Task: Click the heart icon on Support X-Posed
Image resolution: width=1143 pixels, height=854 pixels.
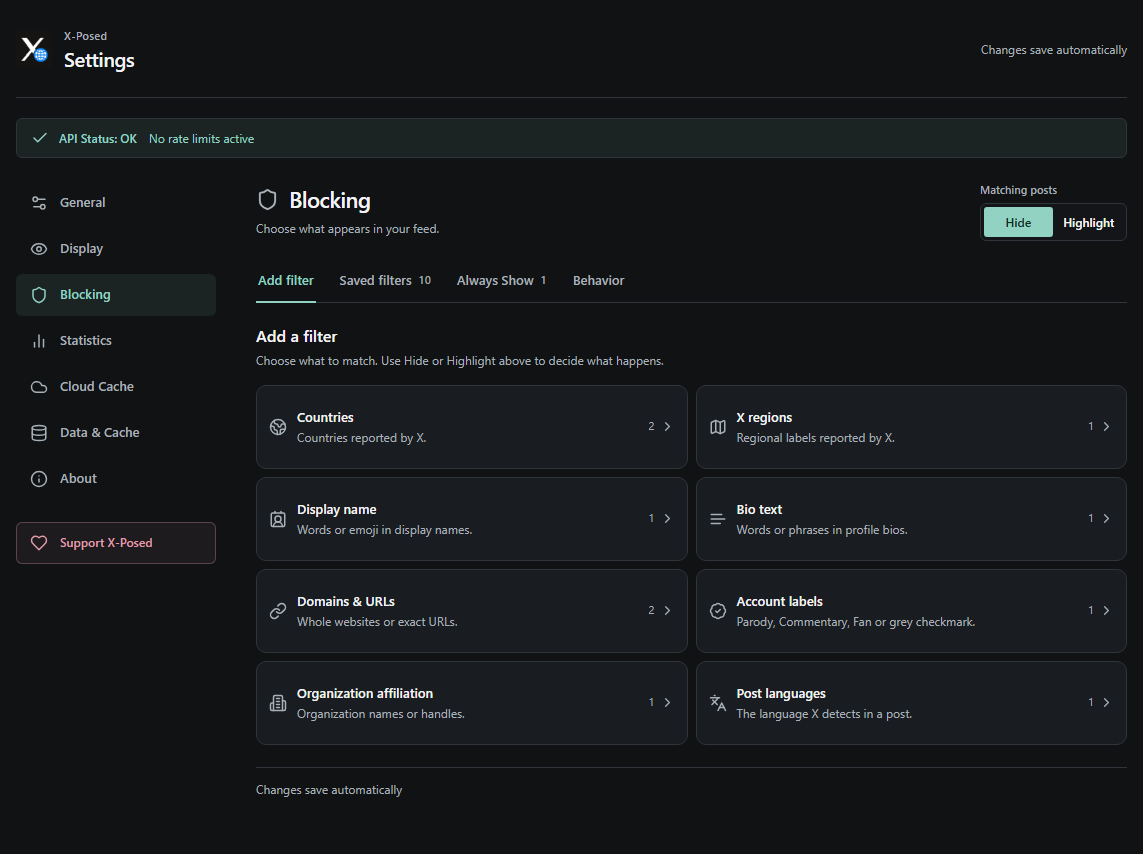Action: (x=39, y=542)
